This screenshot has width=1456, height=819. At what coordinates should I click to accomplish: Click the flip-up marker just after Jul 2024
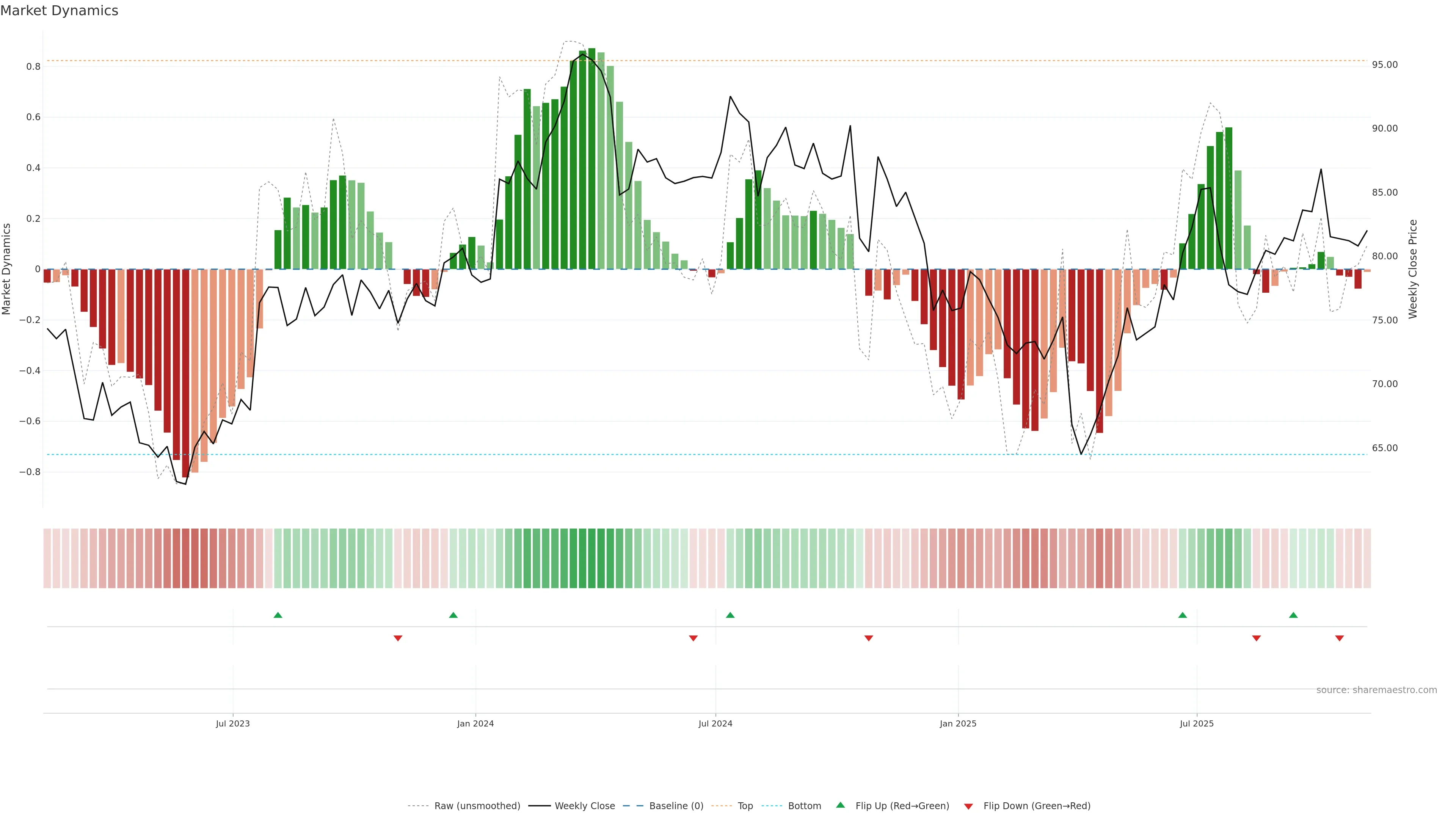[730, 615]
